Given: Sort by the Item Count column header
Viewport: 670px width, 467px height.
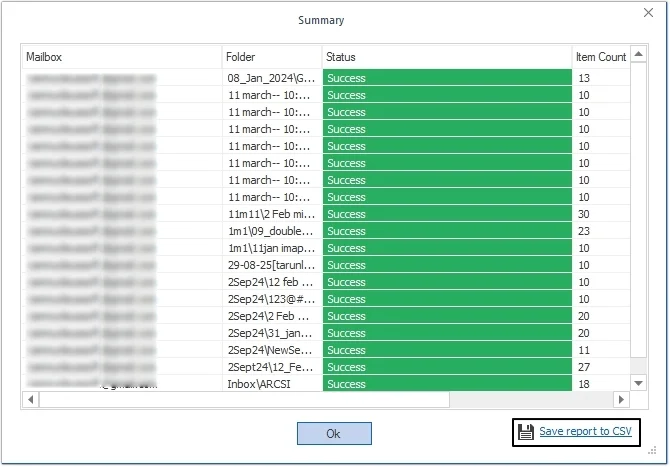Looking at the screenshot, I should [x=601, y=57].
